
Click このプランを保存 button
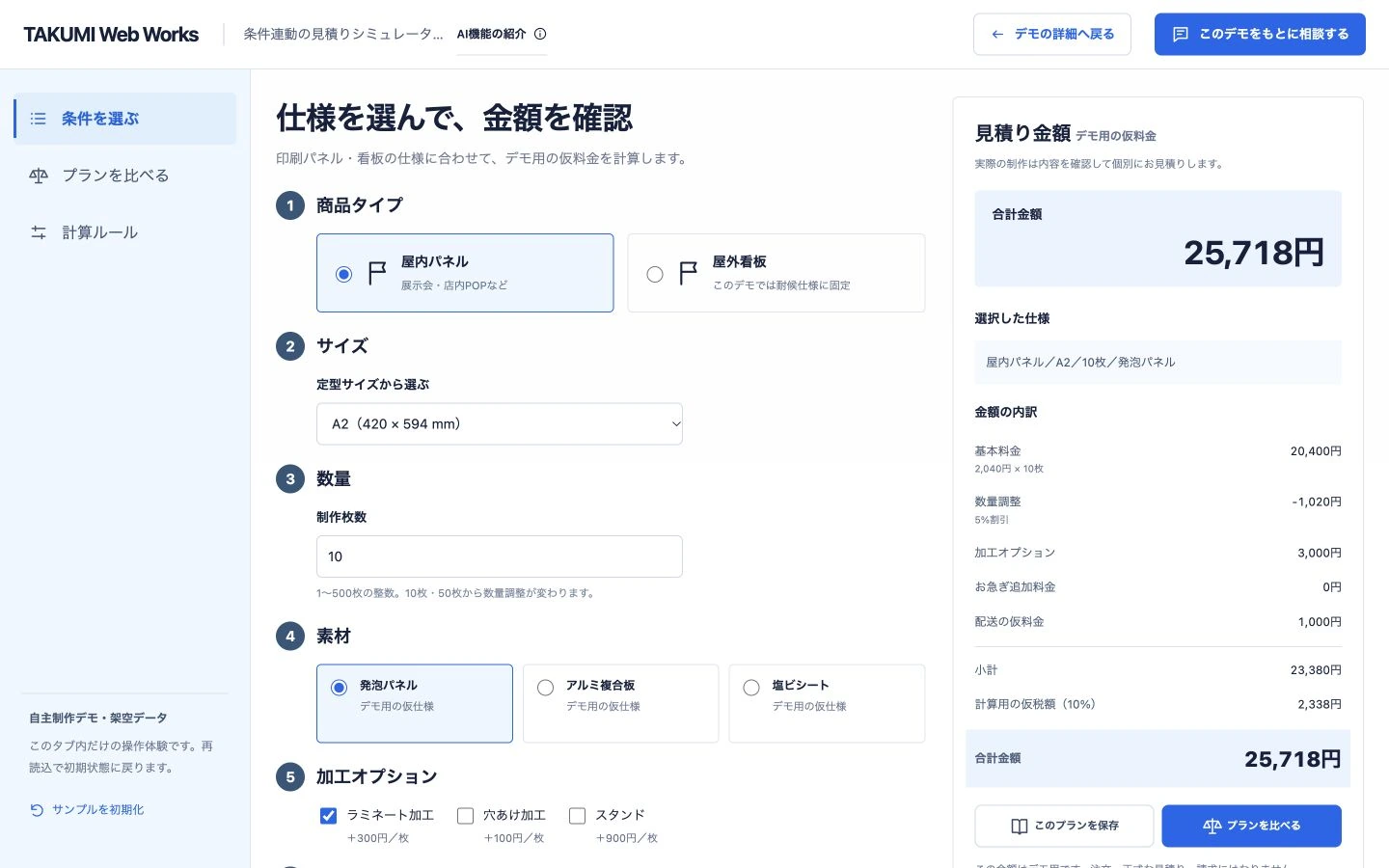click(1064, 827)
